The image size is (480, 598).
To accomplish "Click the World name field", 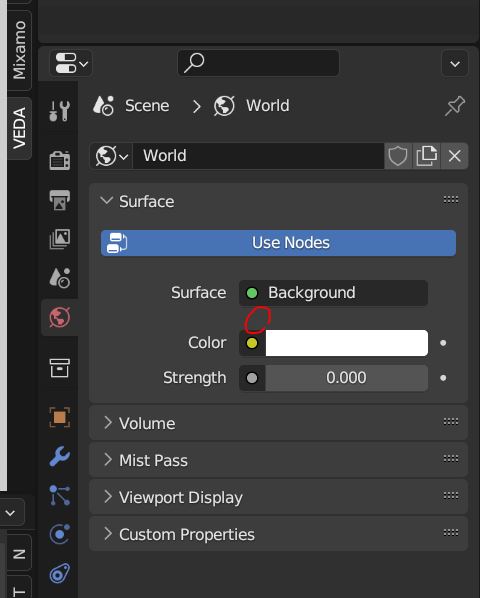I will [258, 156].
